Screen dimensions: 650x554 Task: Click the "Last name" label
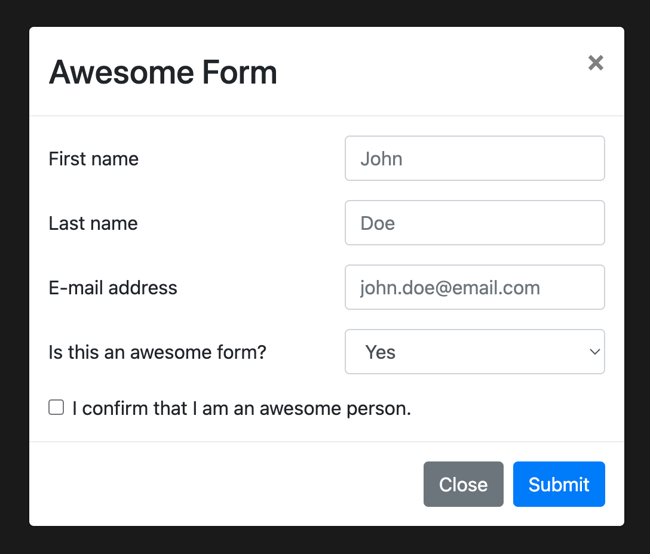click(x=93, y=223)
